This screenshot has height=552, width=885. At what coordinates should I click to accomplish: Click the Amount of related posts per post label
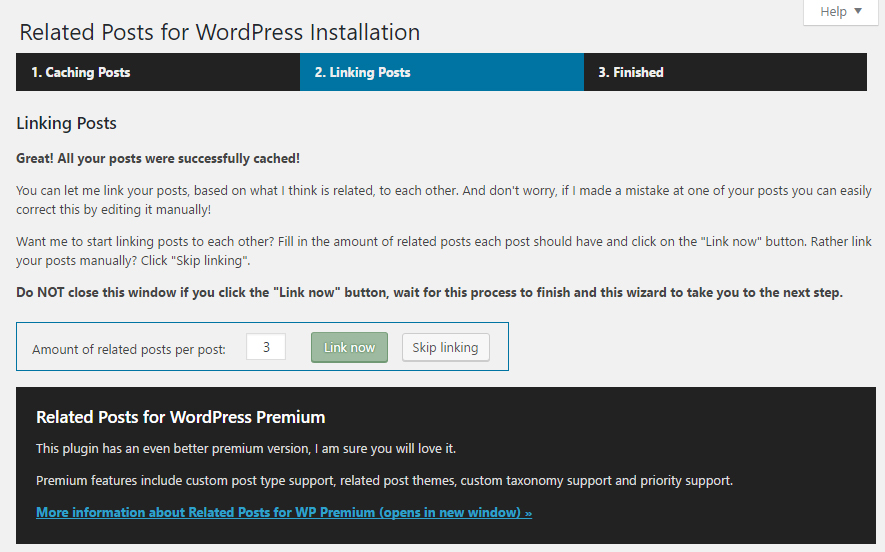click(129, 349)
